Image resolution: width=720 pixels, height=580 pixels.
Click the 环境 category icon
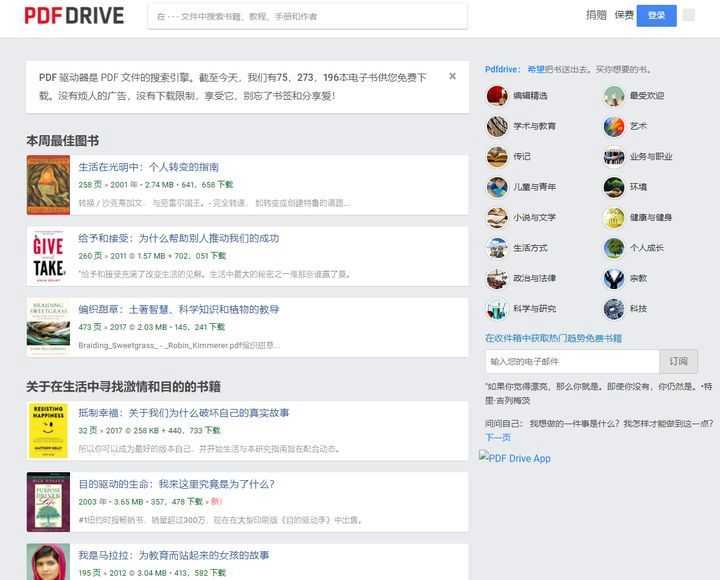pyautogui.click(x=613, y=187)
